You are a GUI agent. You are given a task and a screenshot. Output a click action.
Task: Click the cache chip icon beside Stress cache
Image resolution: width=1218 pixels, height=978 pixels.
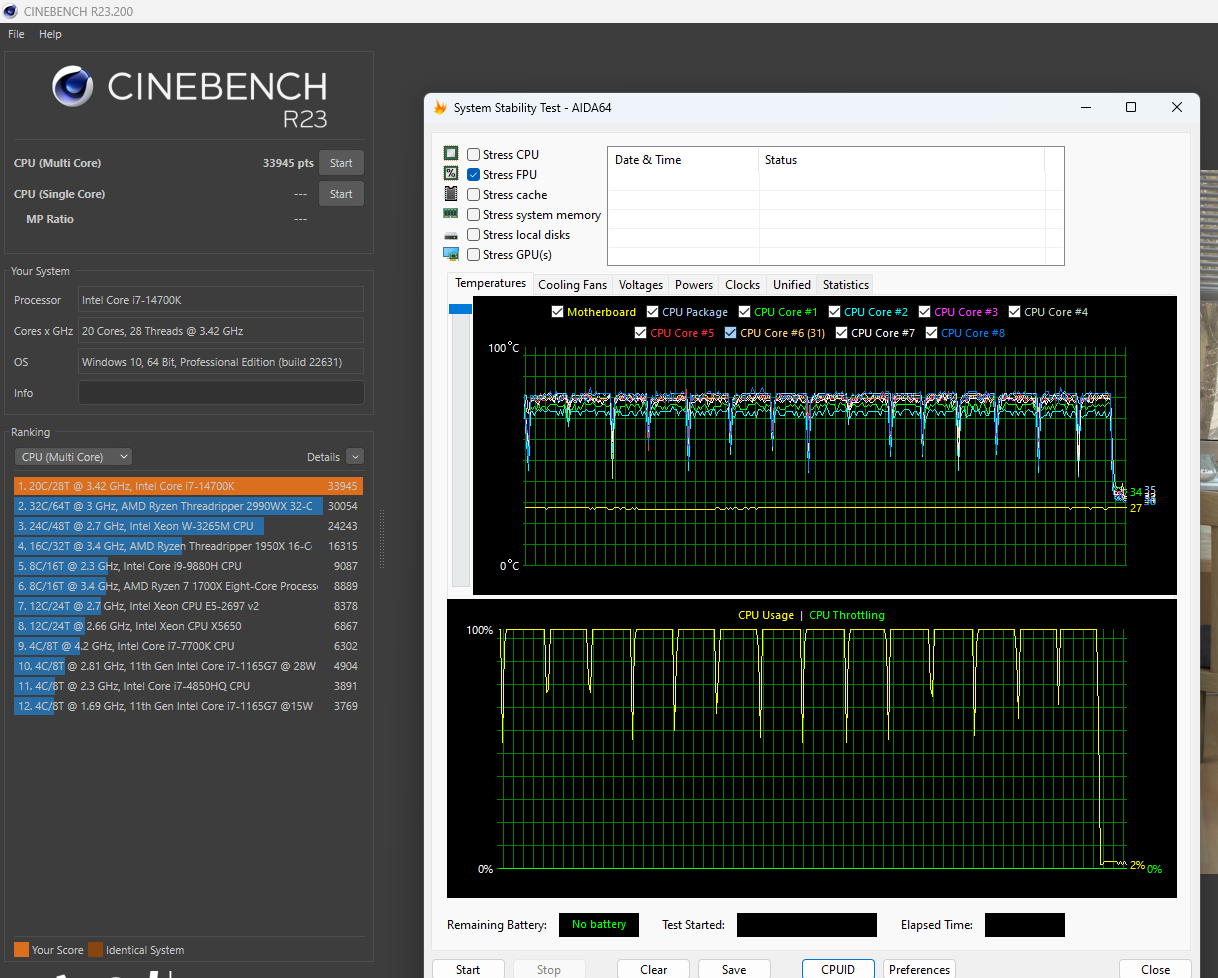[451, 194]
